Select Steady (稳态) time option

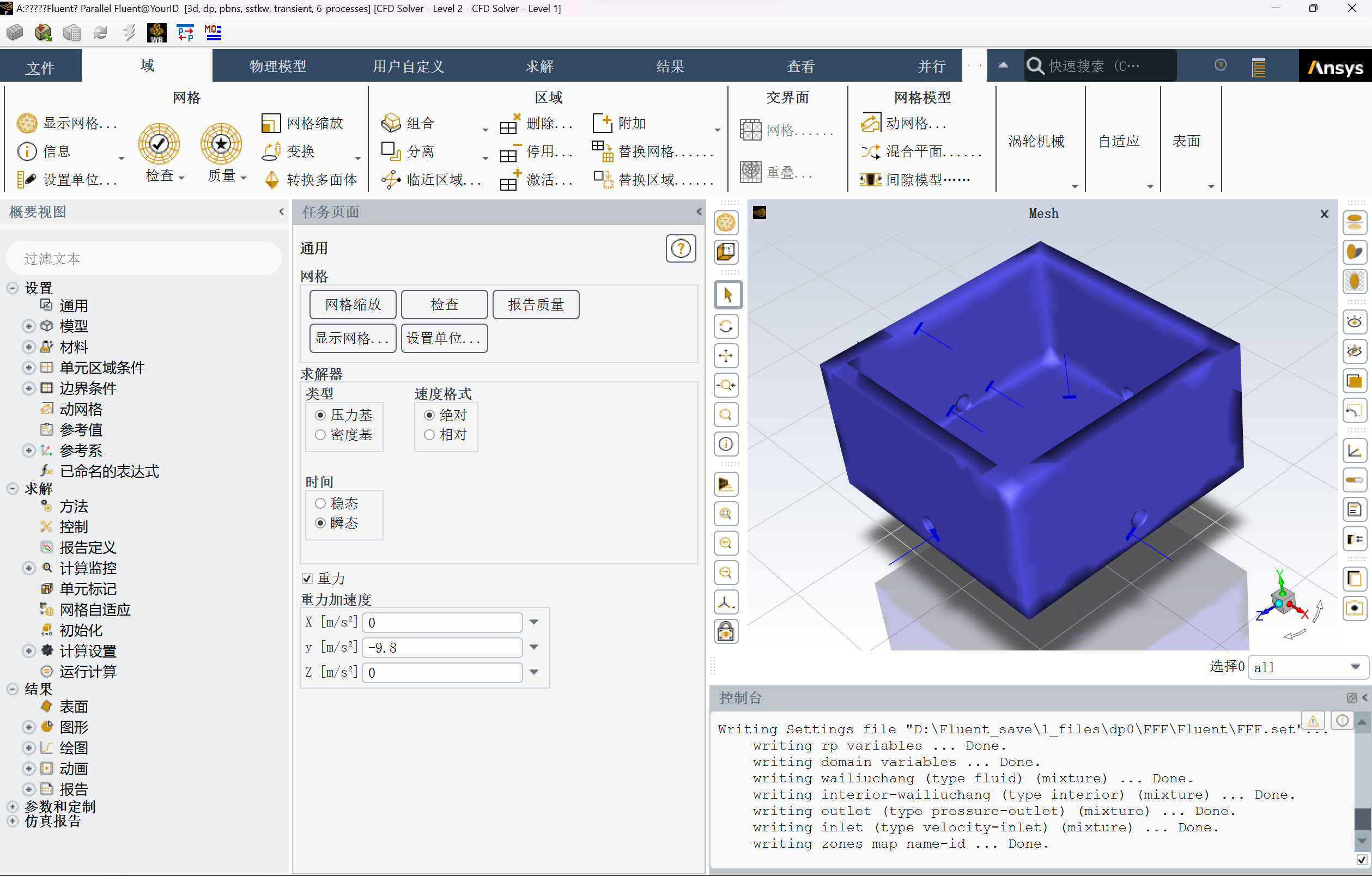(320, 503)
